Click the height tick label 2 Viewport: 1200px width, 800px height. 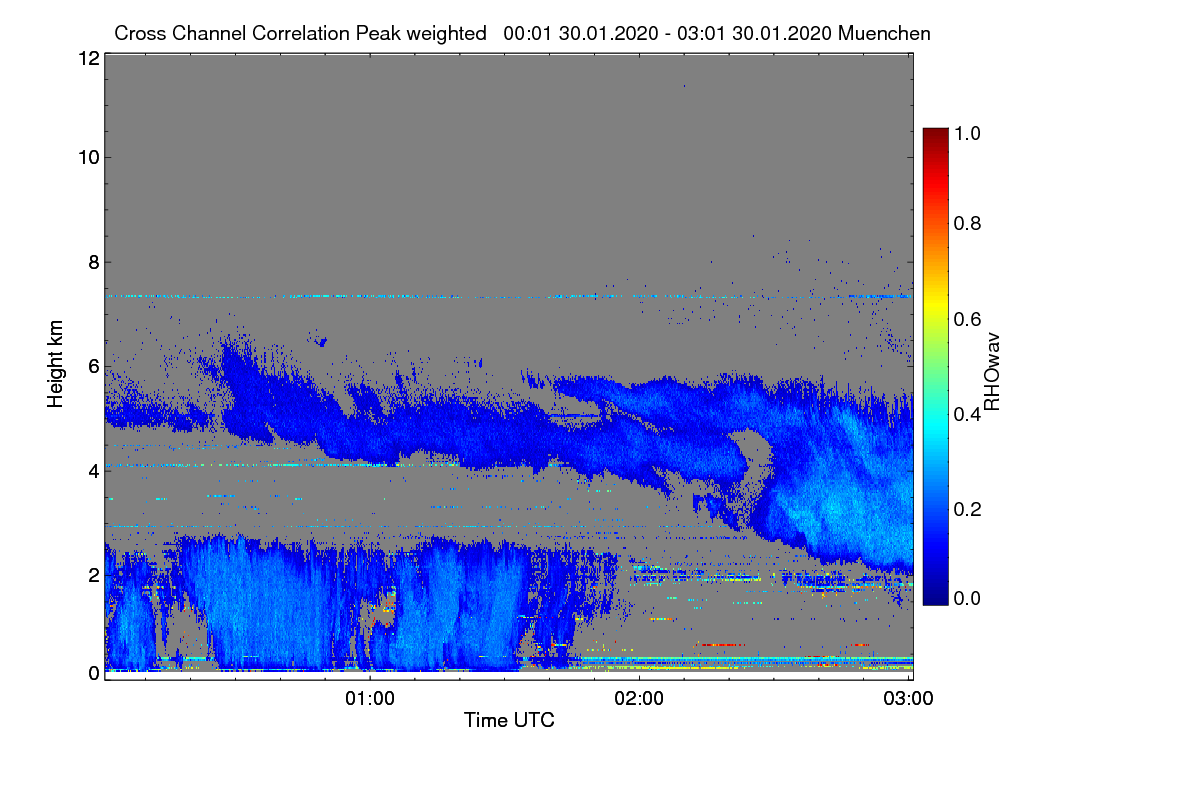pos(93,574)
